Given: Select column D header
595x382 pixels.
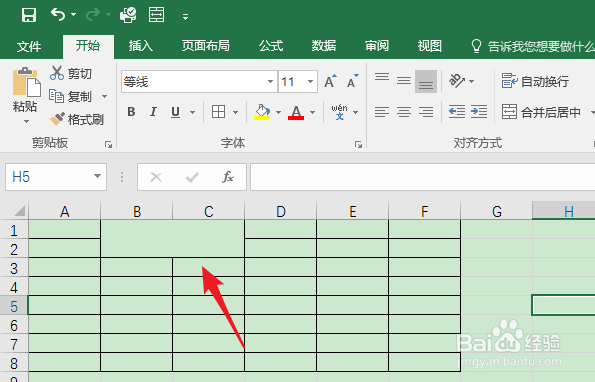Looking at the screenshot, I should tap(280, 211).
